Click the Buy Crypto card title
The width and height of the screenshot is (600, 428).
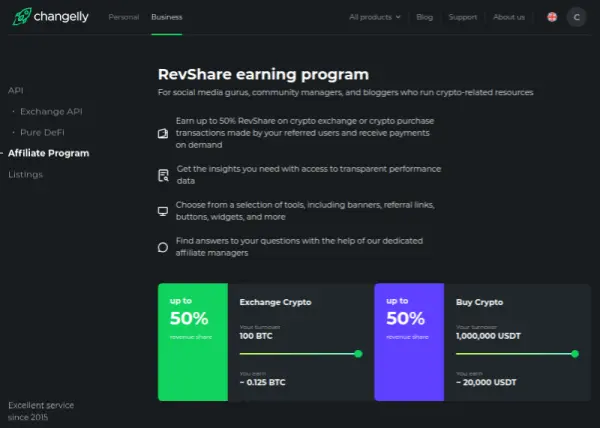tap(479, 302)
